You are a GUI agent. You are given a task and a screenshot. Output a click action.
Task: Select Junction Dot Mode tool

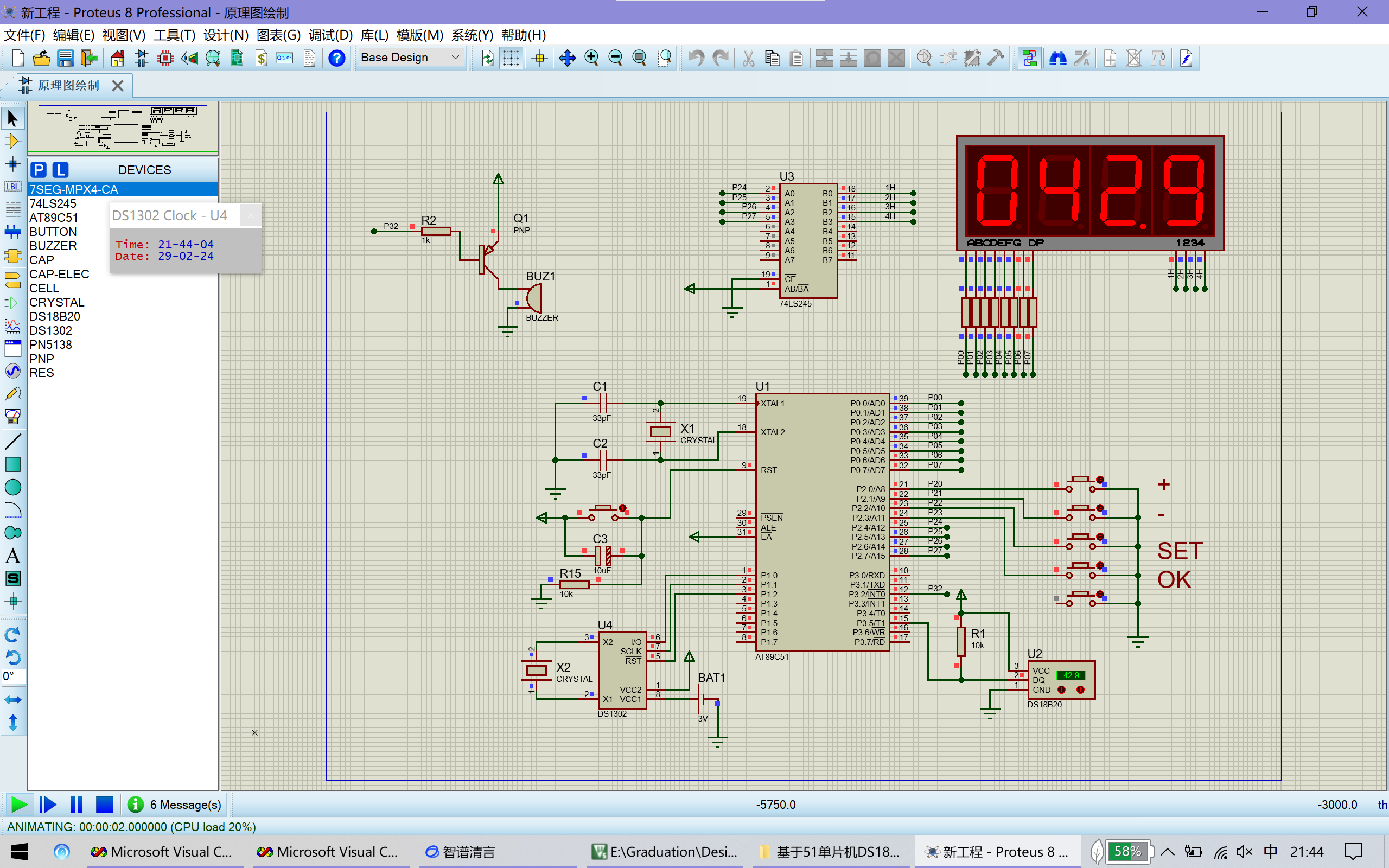point(12,164)
